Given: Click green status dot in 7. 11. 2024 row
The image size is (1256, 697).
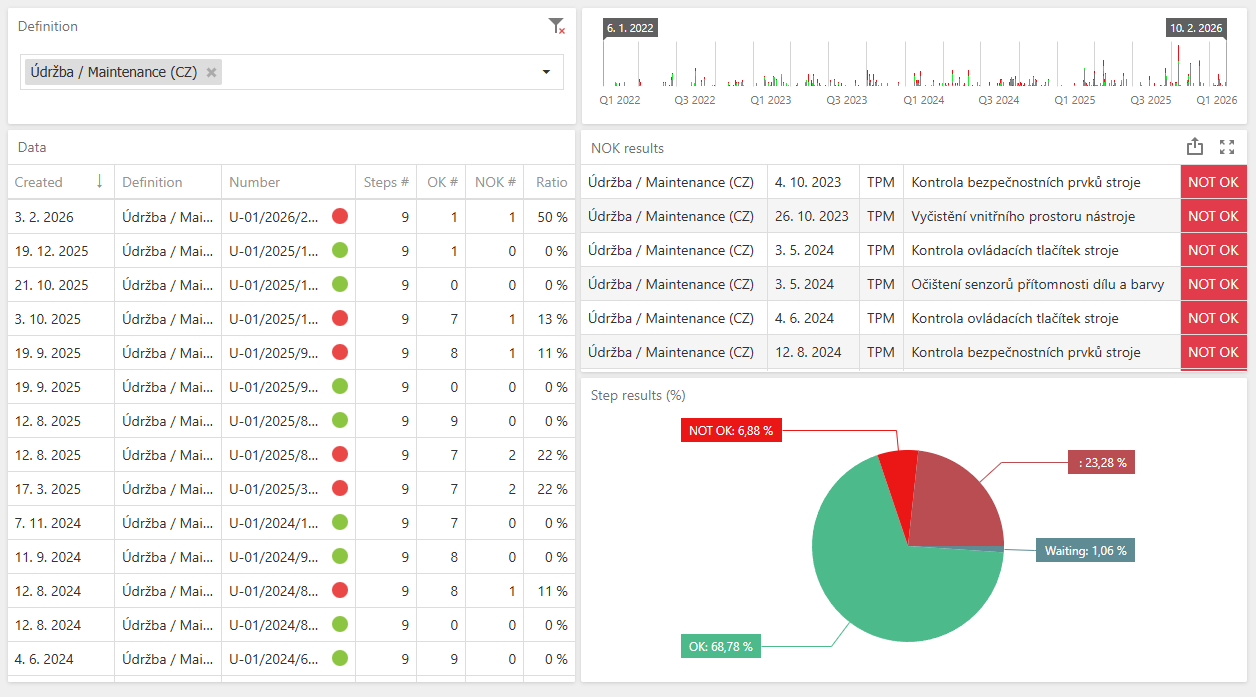Looking at the screenshot, I should click(340, 522).
